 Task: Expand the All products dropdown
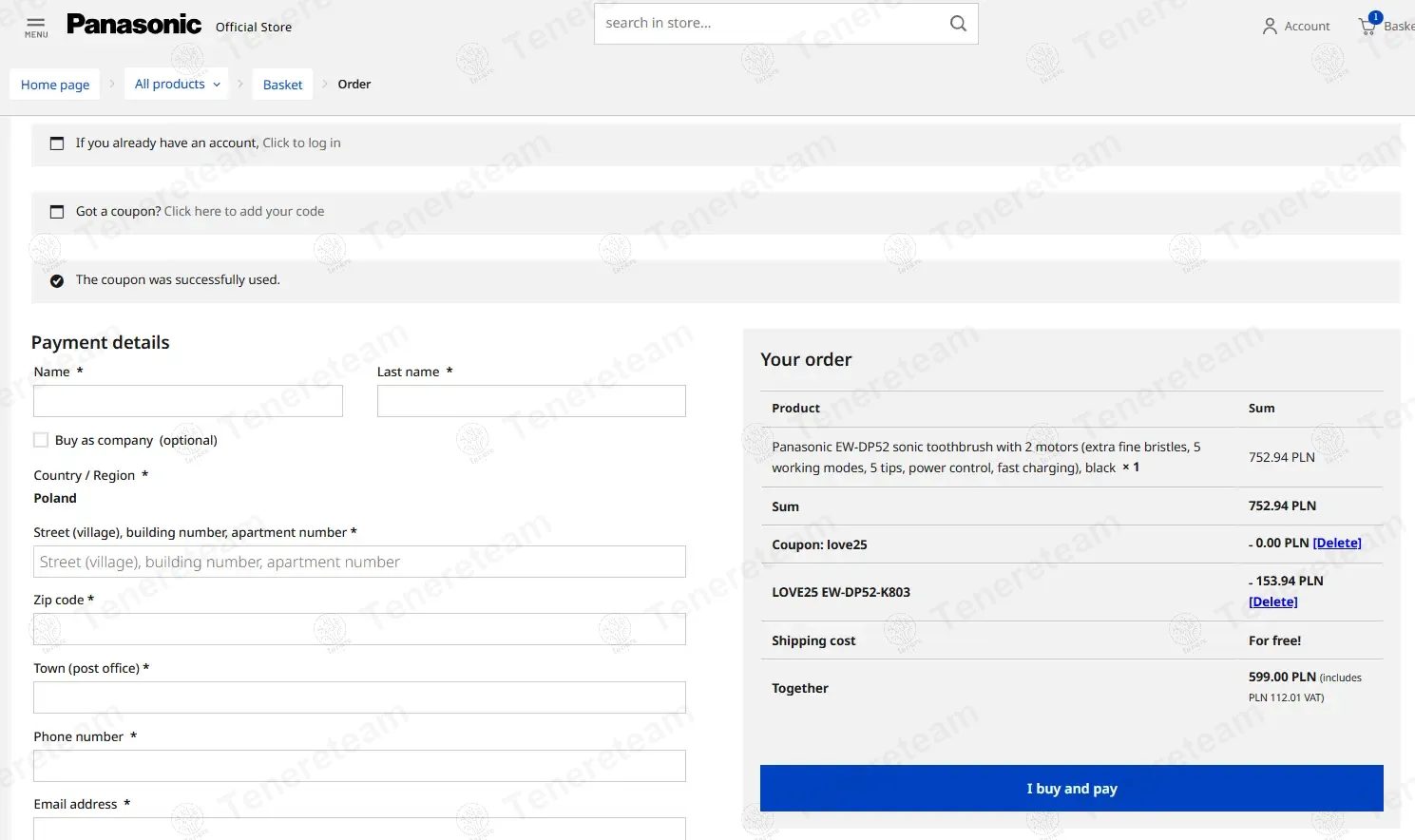tap(178, 84)
